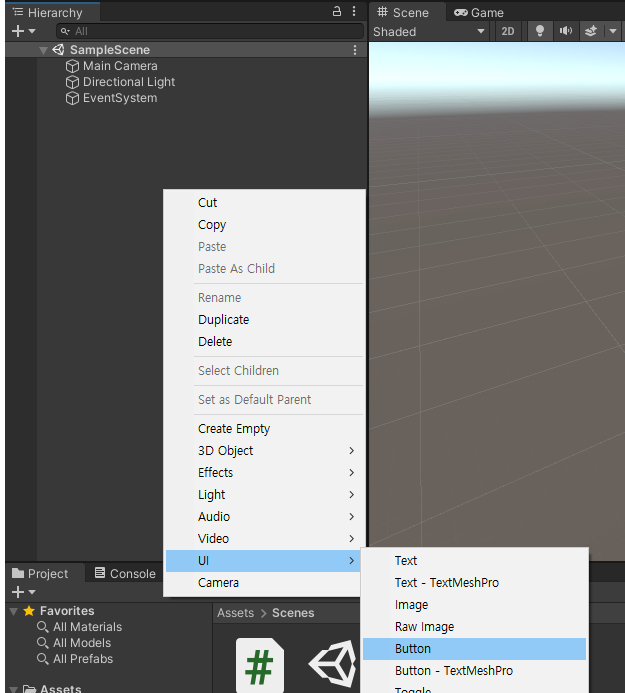Click the Assets breadcrumb link
Viewport: 625px width, 693px height.
tap(235, 613)
